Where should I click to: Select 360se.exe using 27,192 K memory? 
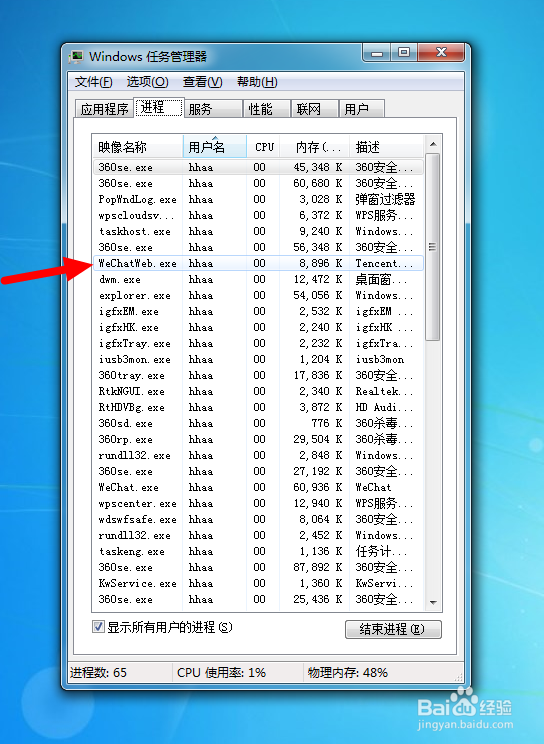click(259, 472)
